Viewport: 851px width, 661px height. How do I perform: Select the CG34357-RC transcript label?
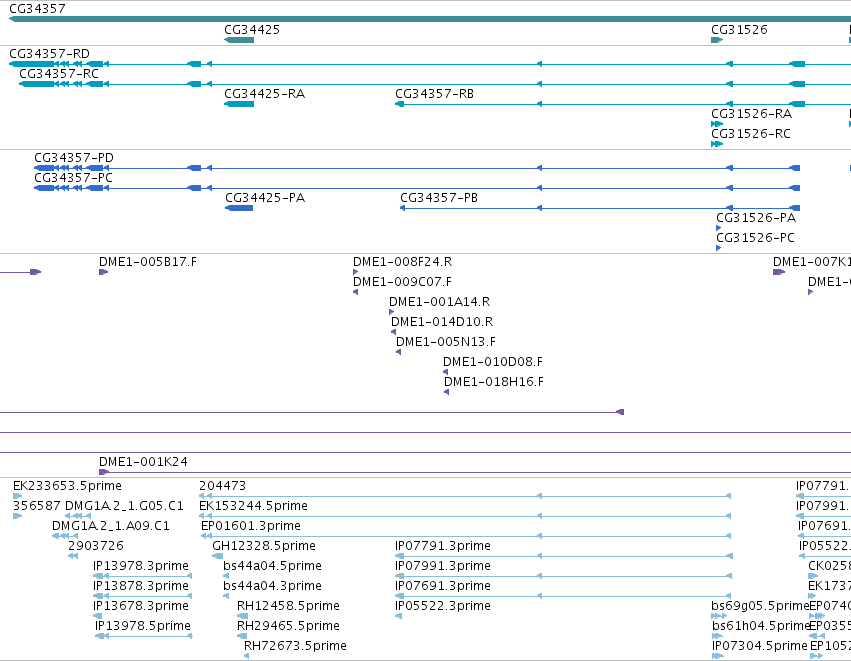59,74
